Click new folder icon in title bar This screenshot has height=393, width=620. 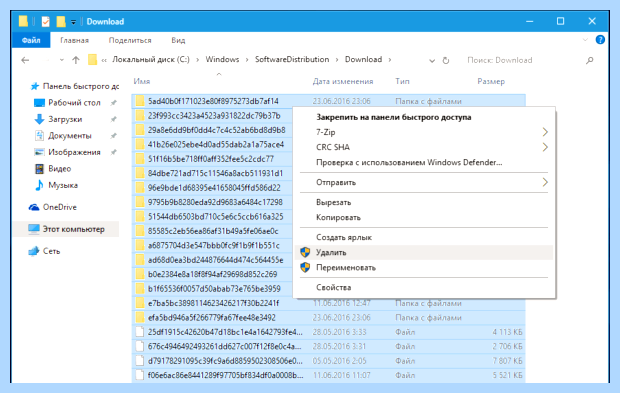coord(60,21)
